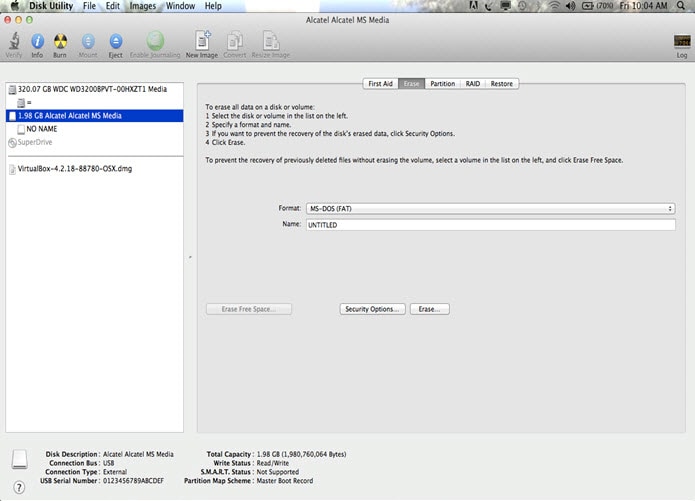Open the Images menu

coord(143,6)
